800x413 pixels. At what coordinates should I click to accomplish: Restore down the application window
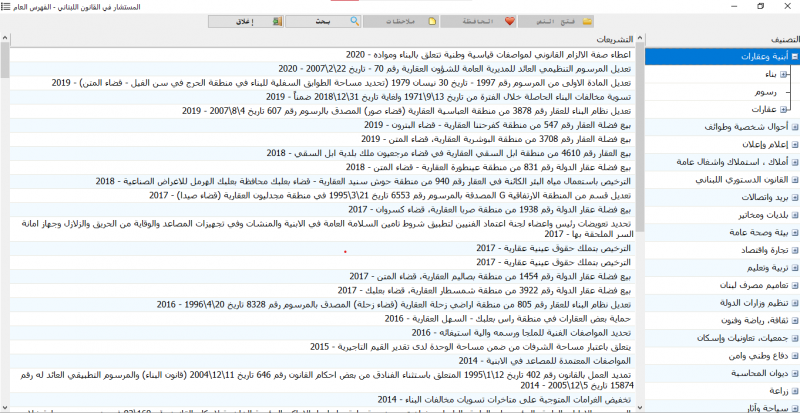761,6
